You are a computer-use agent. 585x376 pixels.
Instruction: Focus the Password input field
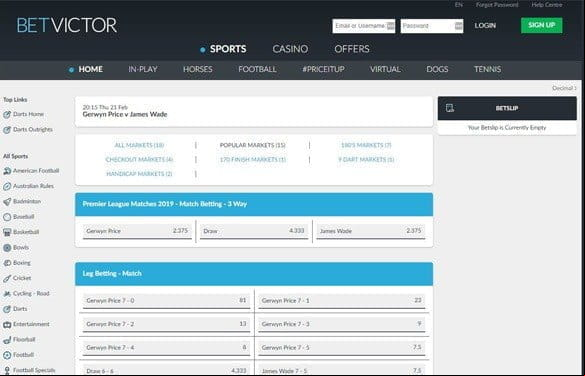(432, 26)
